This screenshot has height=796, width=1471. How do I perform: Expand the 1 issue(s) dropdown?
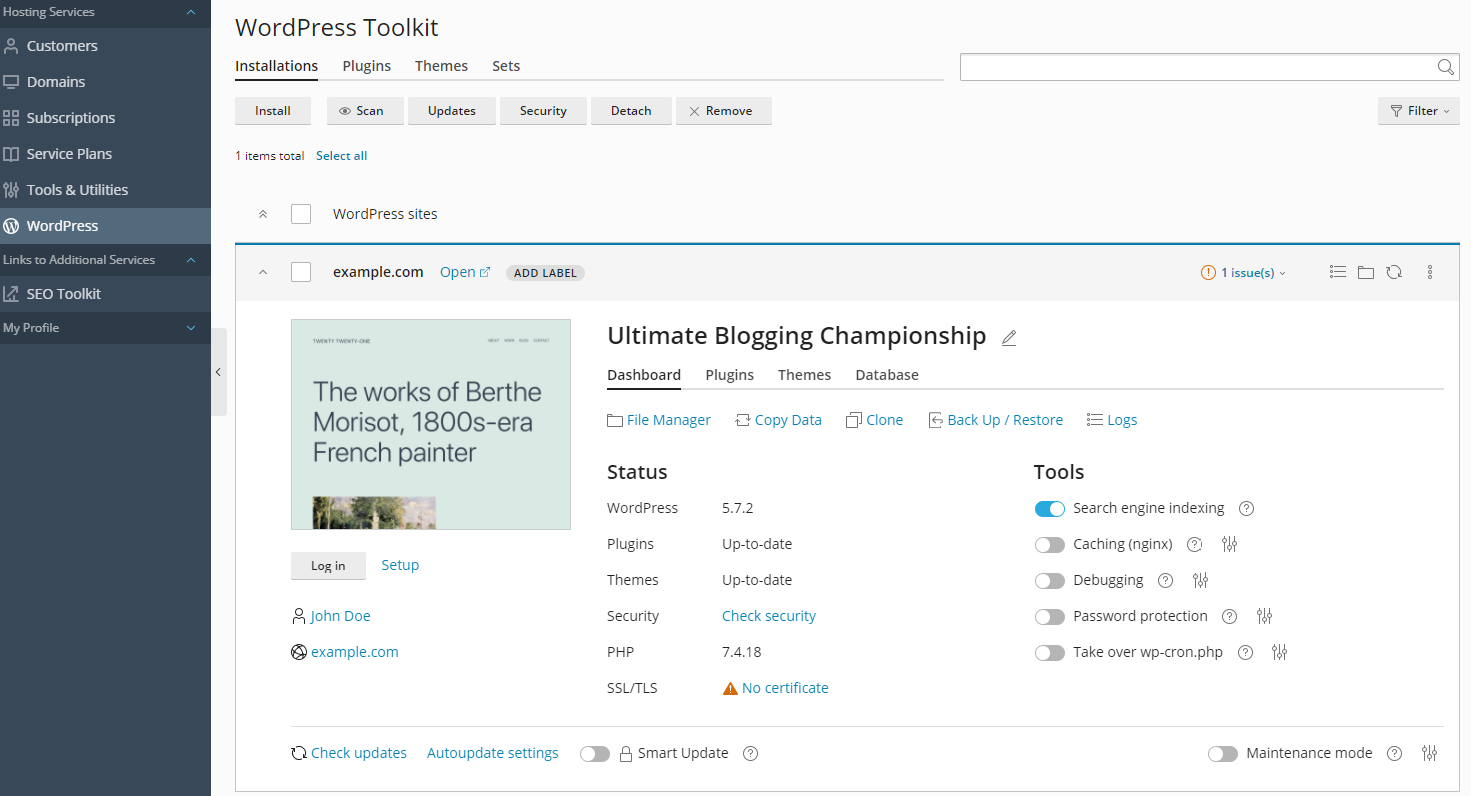click(1245, 273)
